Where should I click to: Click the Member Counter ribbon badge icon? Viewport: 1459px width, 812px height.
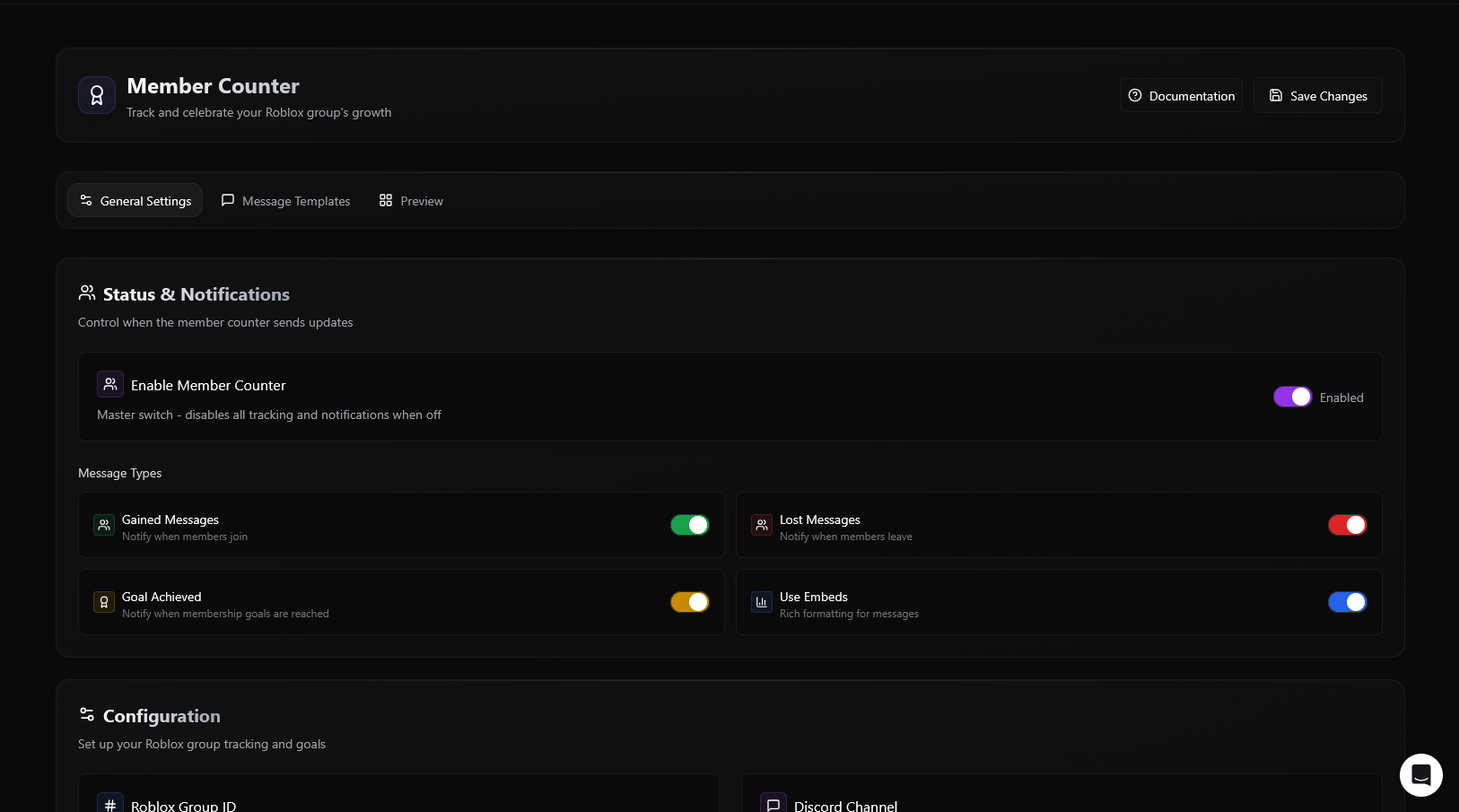click(x=97, y=95)
